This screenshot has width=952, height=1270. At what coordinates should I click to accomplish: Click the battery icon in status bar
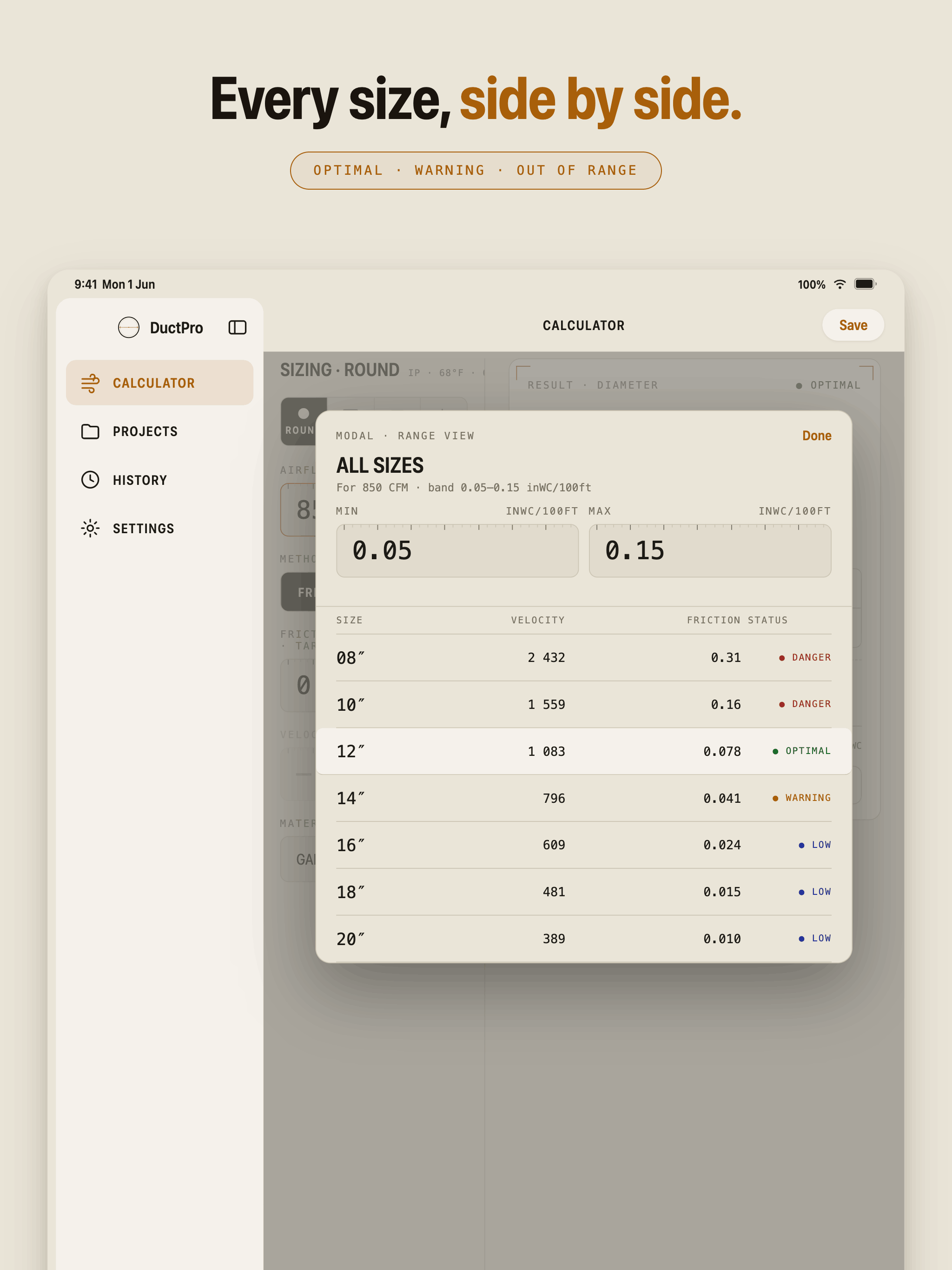click(865, 284)
